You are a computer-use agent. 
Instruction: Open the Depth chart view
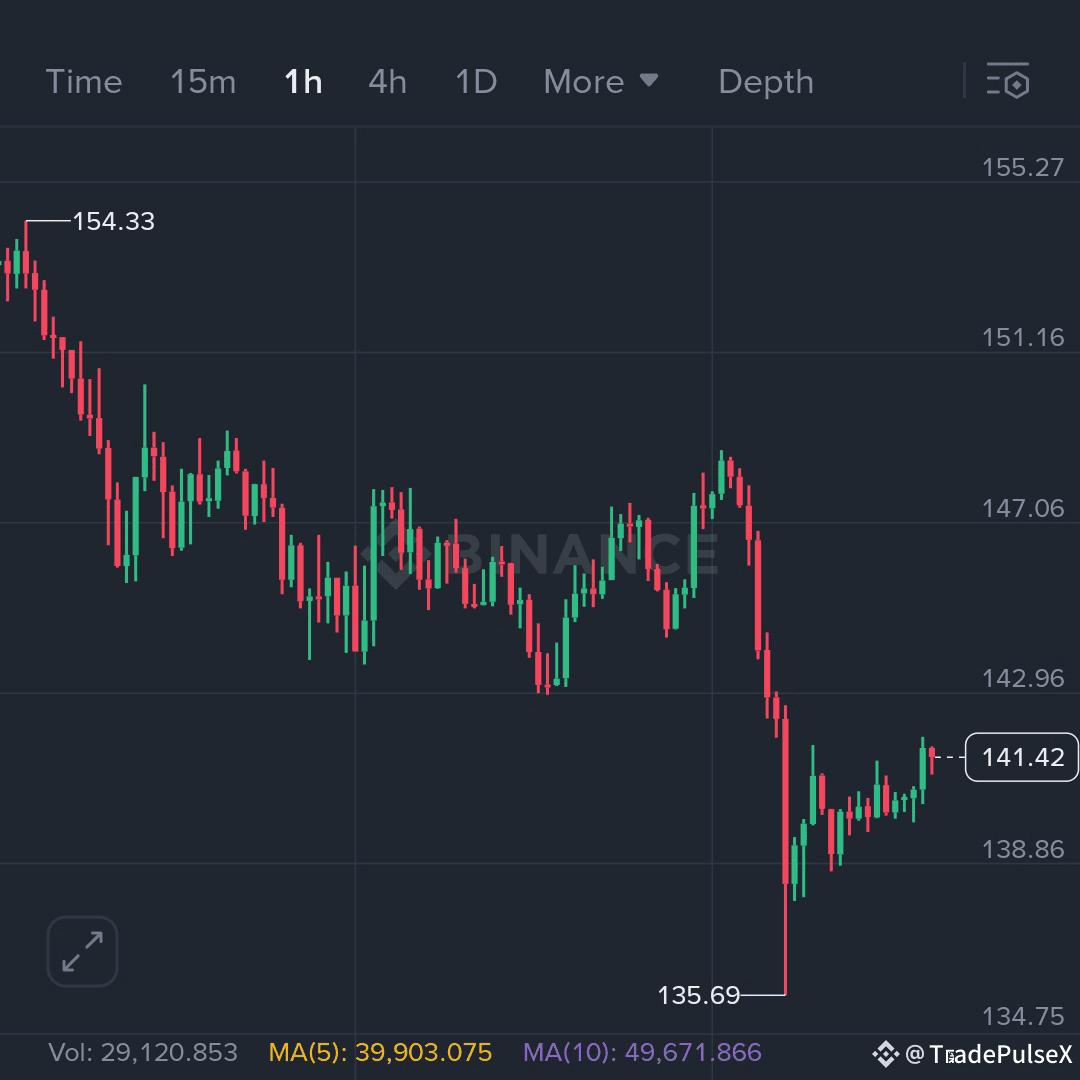tap(766, 82)
